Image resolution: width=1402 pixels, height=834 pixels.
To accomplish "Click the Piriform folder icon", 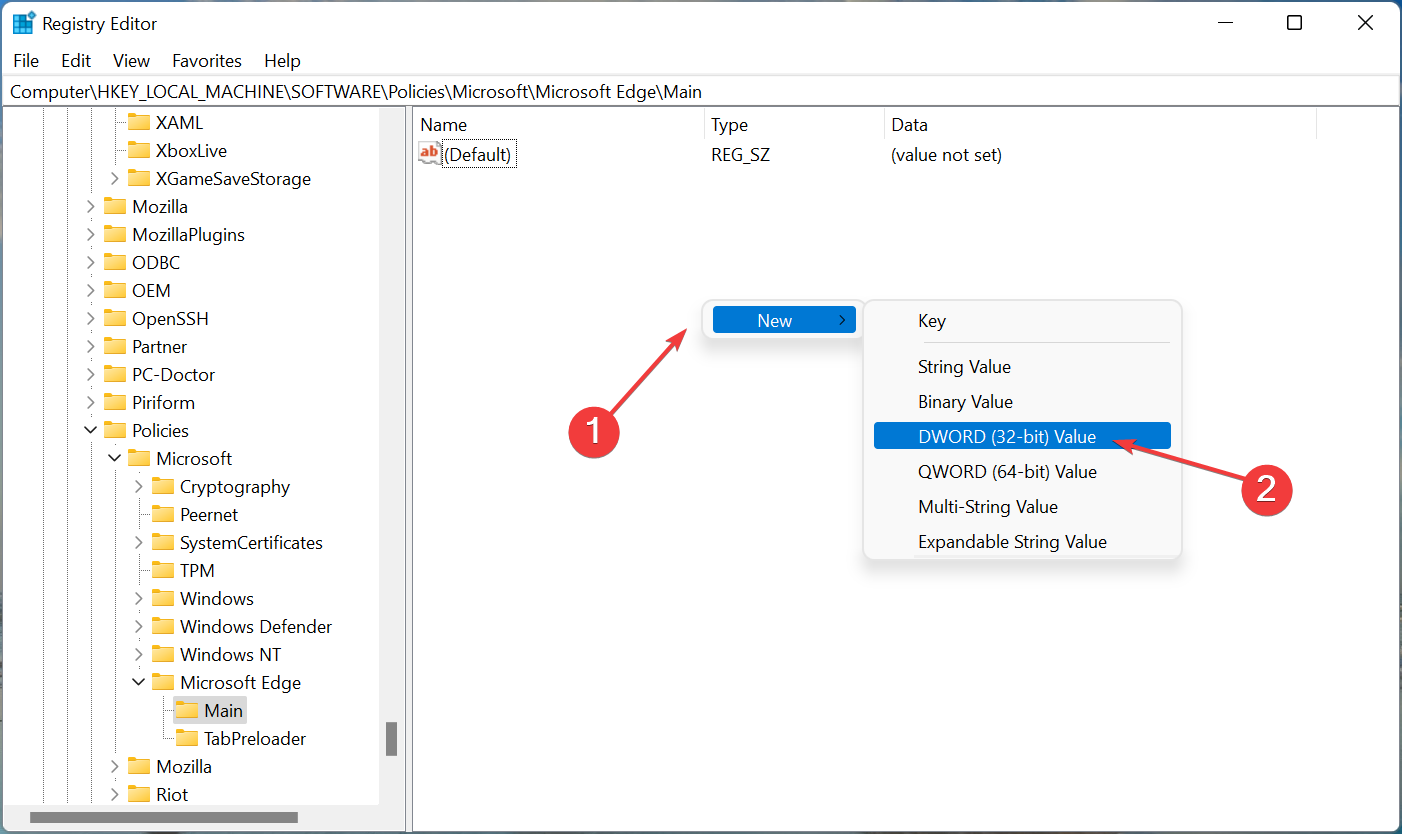I will click(115, 402).
